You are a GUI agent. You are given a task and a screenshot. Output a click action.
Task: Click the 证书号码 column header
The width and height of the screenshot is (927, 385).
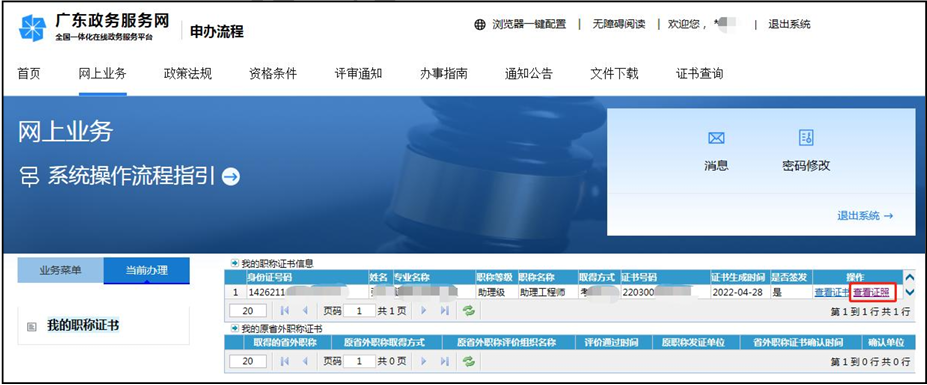[x=665, y=277]
